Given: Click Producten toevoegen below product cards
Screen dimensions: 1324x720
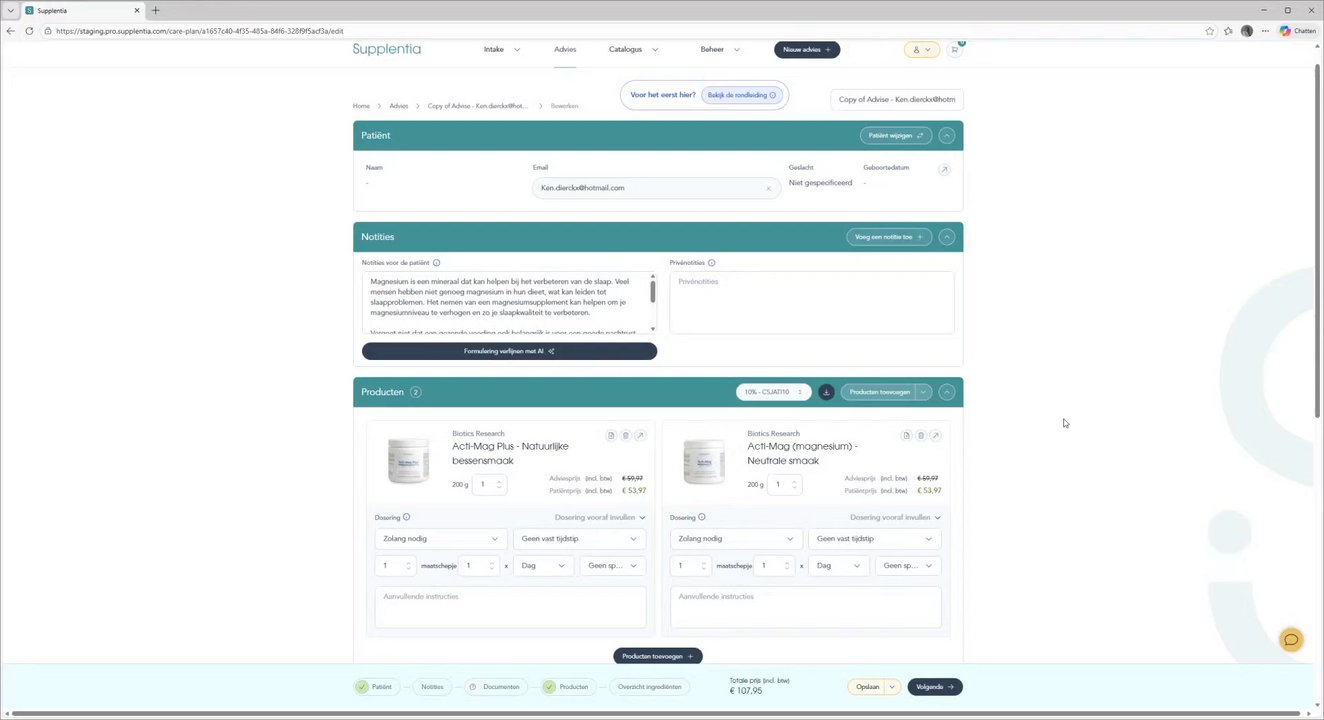Looking at the screenshot, I should point(658,656).
